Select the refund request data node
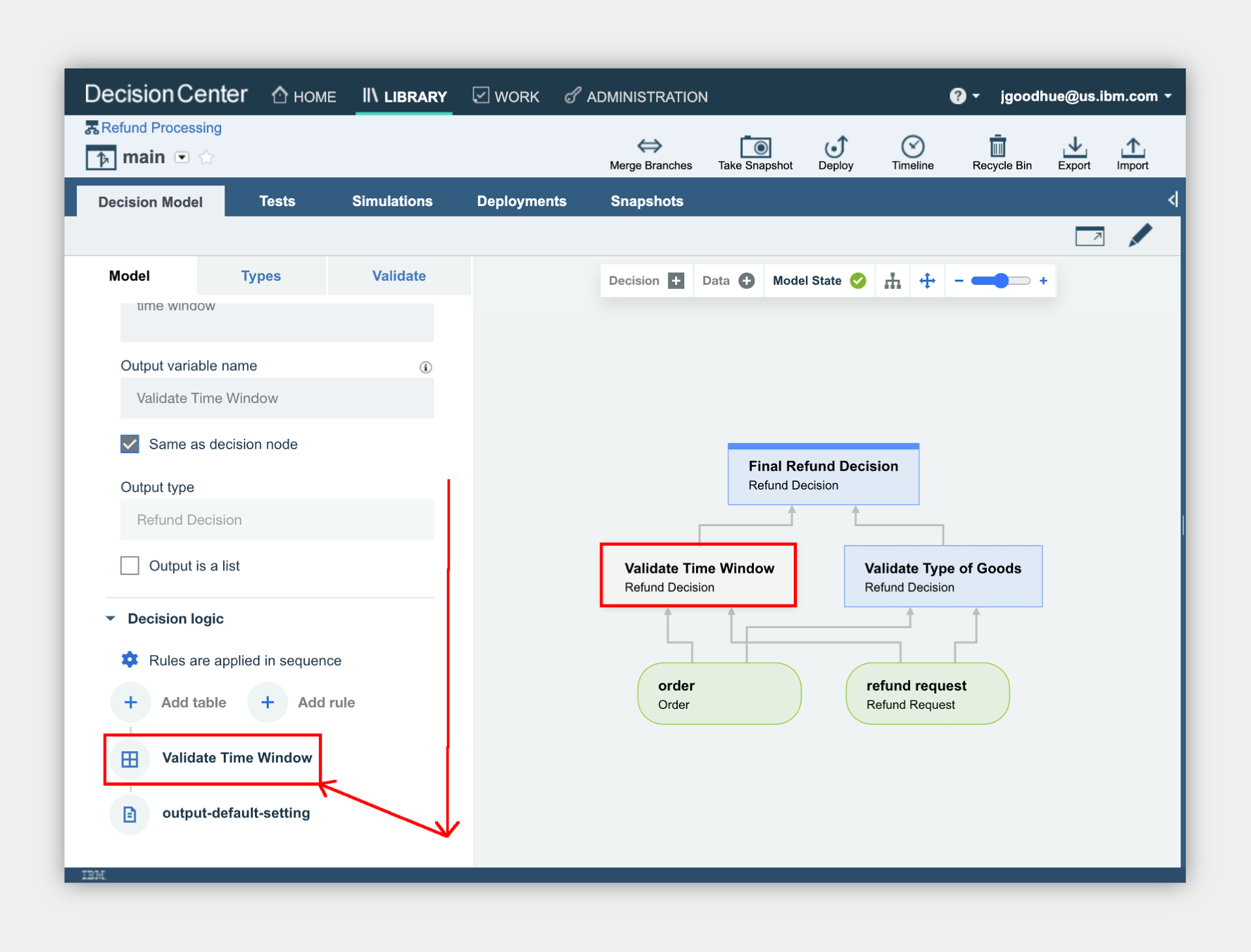The width and height of the screenshot is (1251, 952). coord(927,694)
